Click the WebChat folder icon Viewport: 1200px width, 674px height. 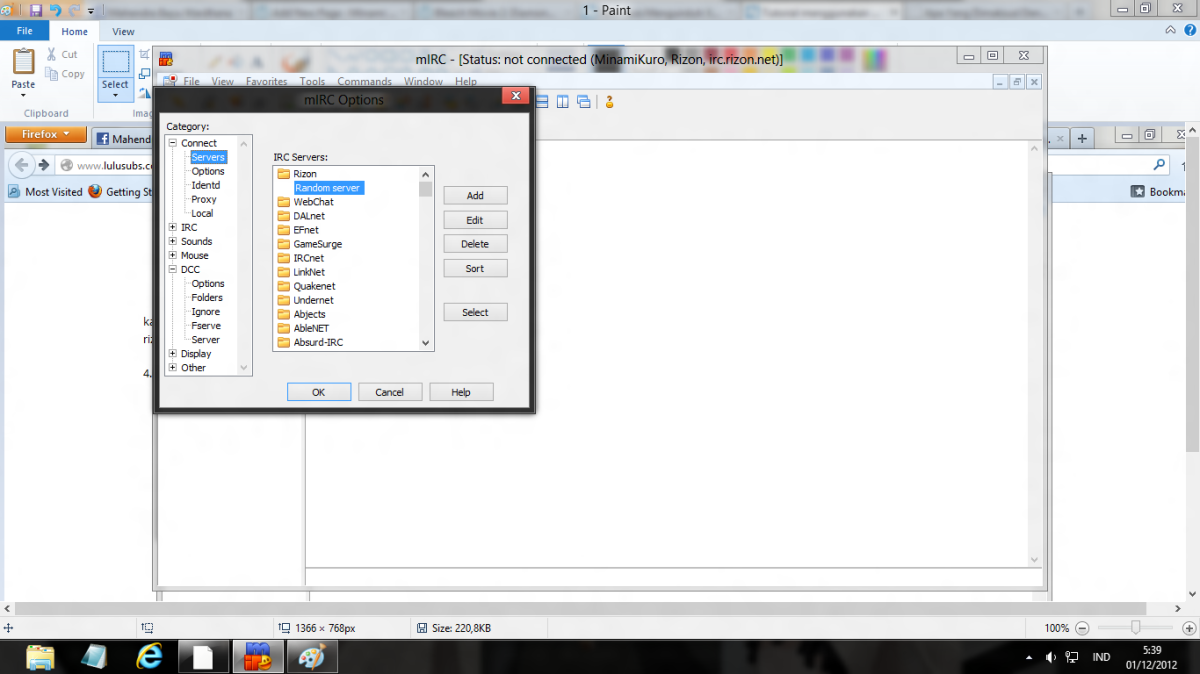click(x=284, y=202)
